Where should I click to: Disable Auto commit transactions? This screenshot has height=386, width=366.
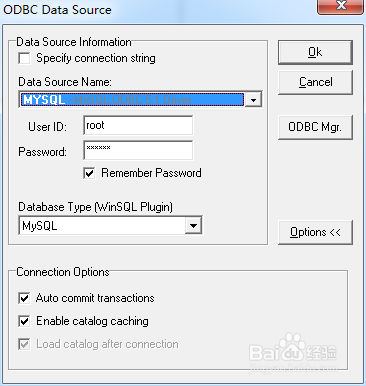(x=24, y=298)
